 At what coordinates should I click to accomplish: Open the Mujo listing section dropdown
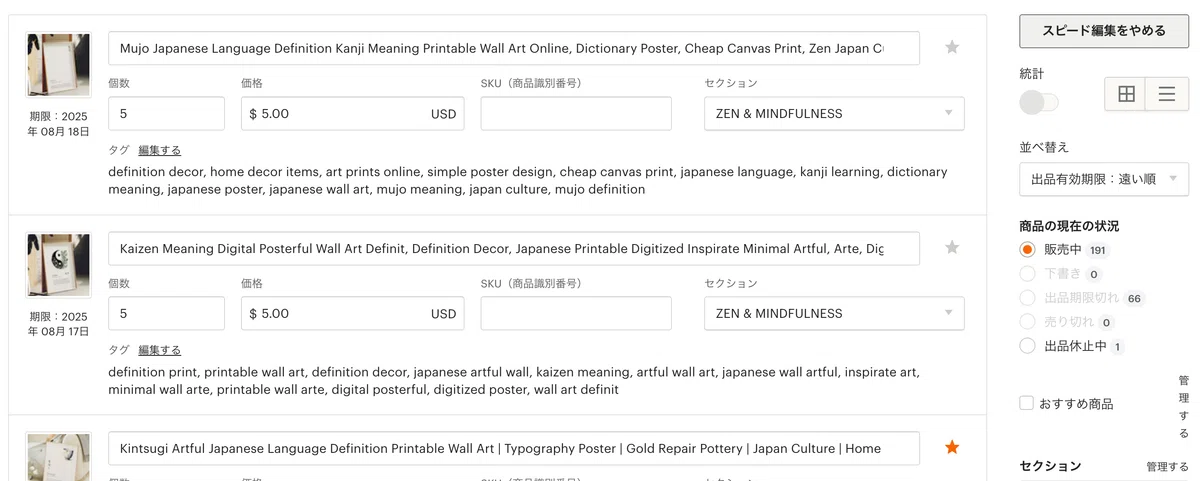pyautogui.click(x=834, y=114)
